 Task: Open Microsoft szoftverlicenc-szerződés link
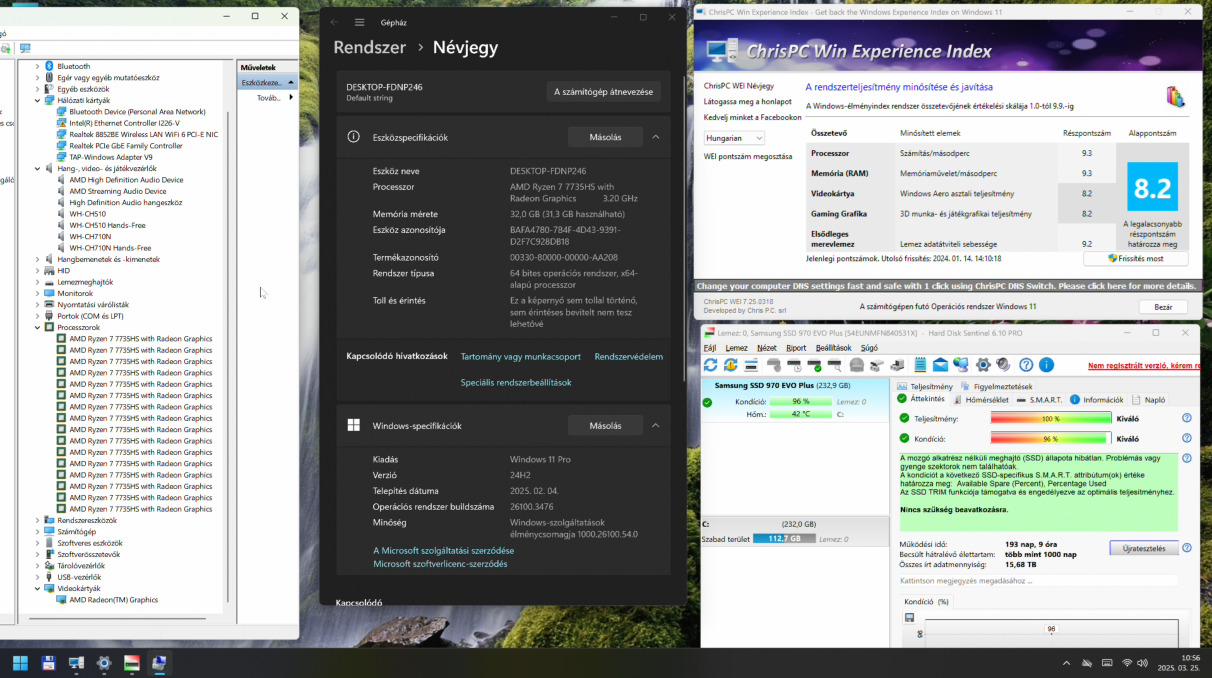pyautogui.click(x=440, y=564)
